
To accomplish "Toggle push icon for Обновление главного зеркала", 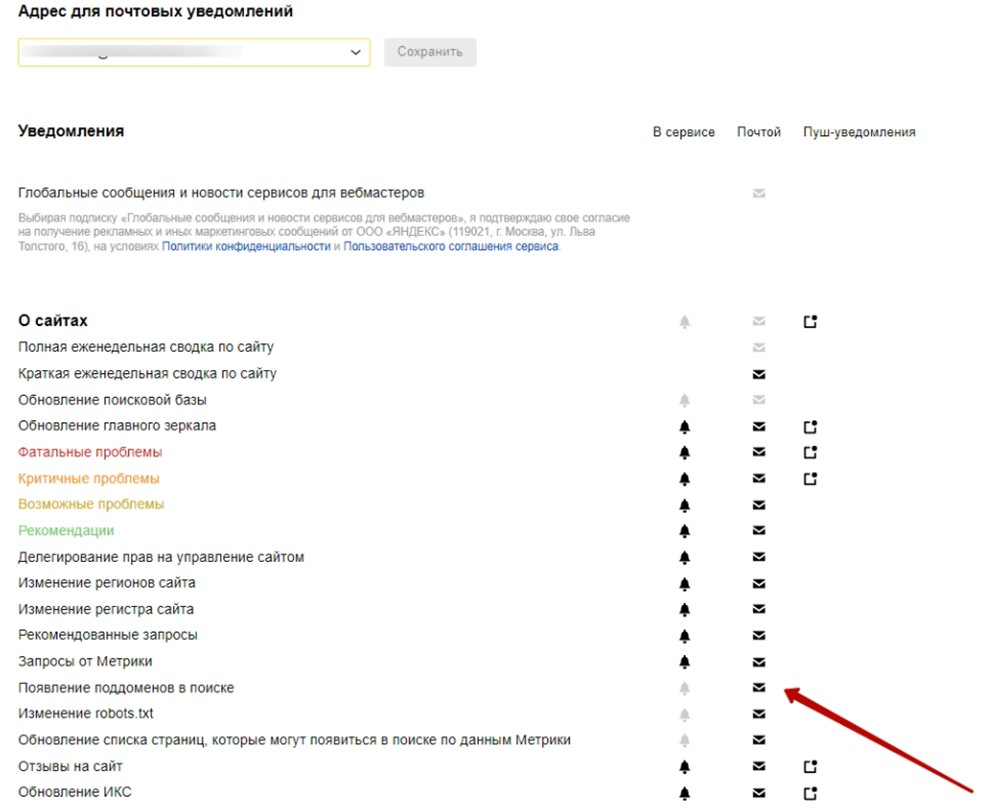I will click(810, 426).
